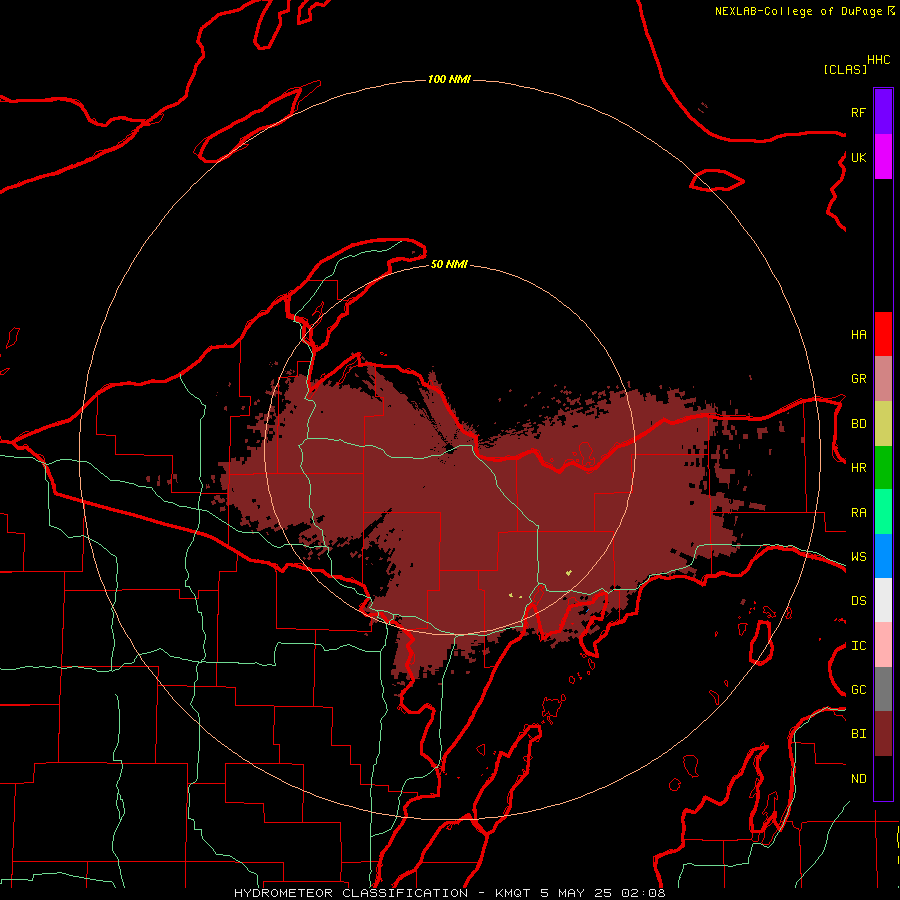Click the 100 NMI range ring label
Viewport: 900px width, 900px height.
point(449,79)
